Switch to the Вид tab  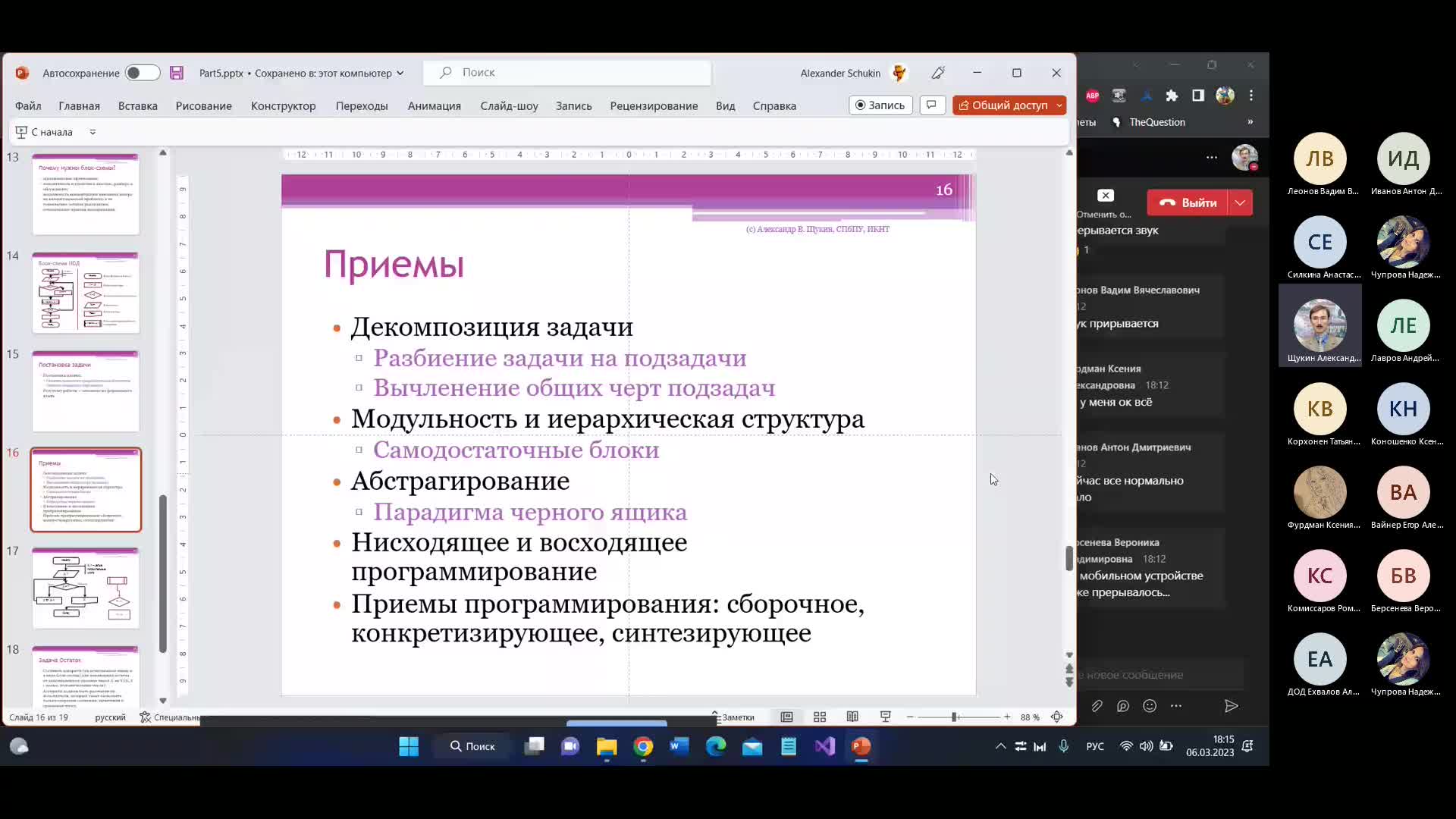point(726,106)
